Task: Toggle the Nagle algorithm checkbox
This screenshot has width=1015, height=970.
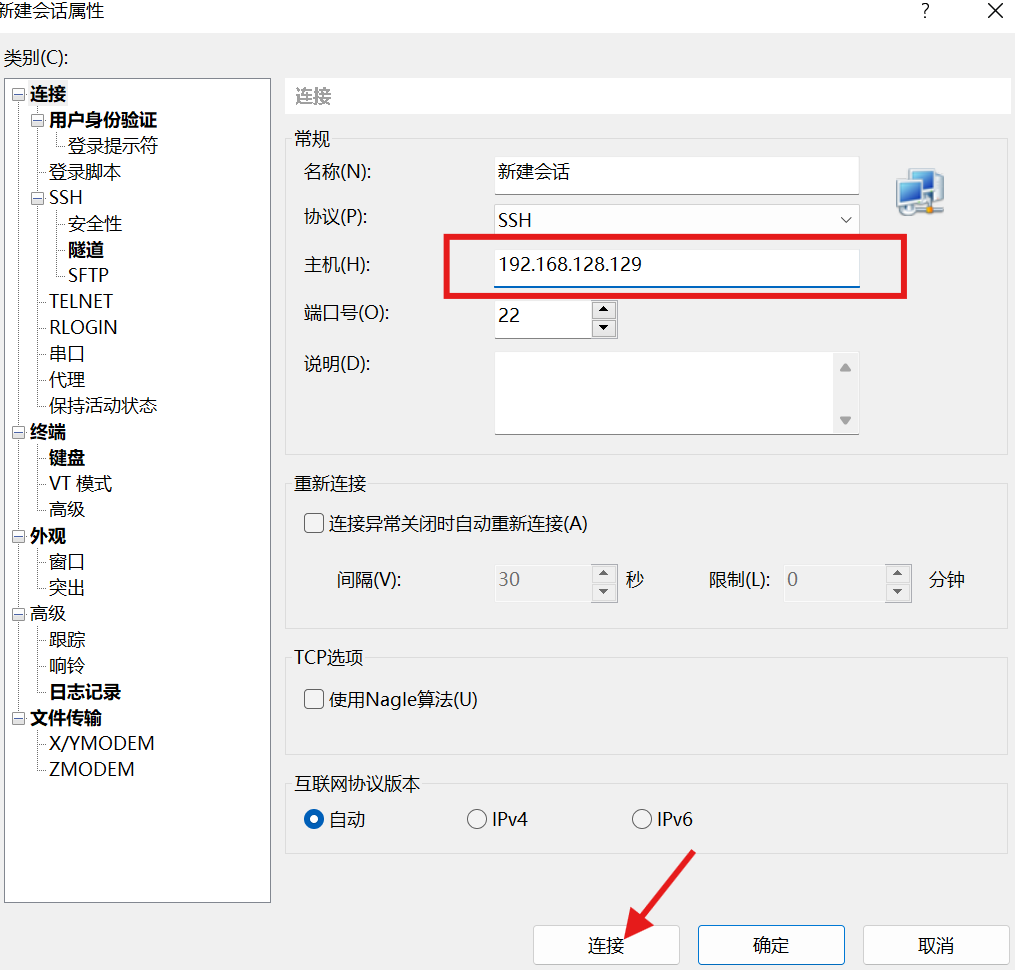Action: pyautogui.click(x=314, y=699)
